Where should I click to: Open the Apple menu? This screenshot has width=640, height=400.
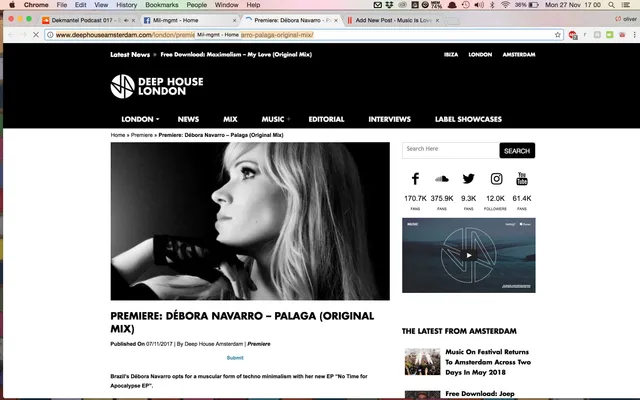pos(12,5)
